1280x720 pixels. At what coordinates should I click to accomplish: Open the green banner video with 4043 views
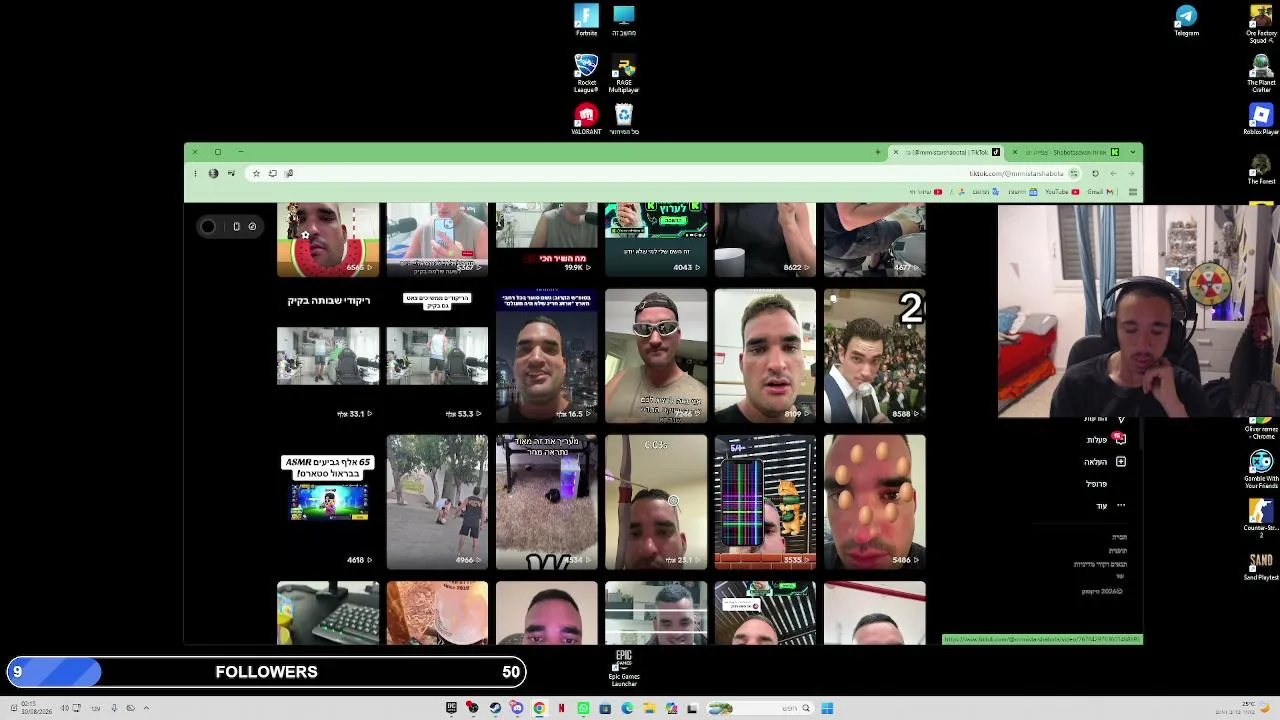pyautogui.click(x=656, y=239)
